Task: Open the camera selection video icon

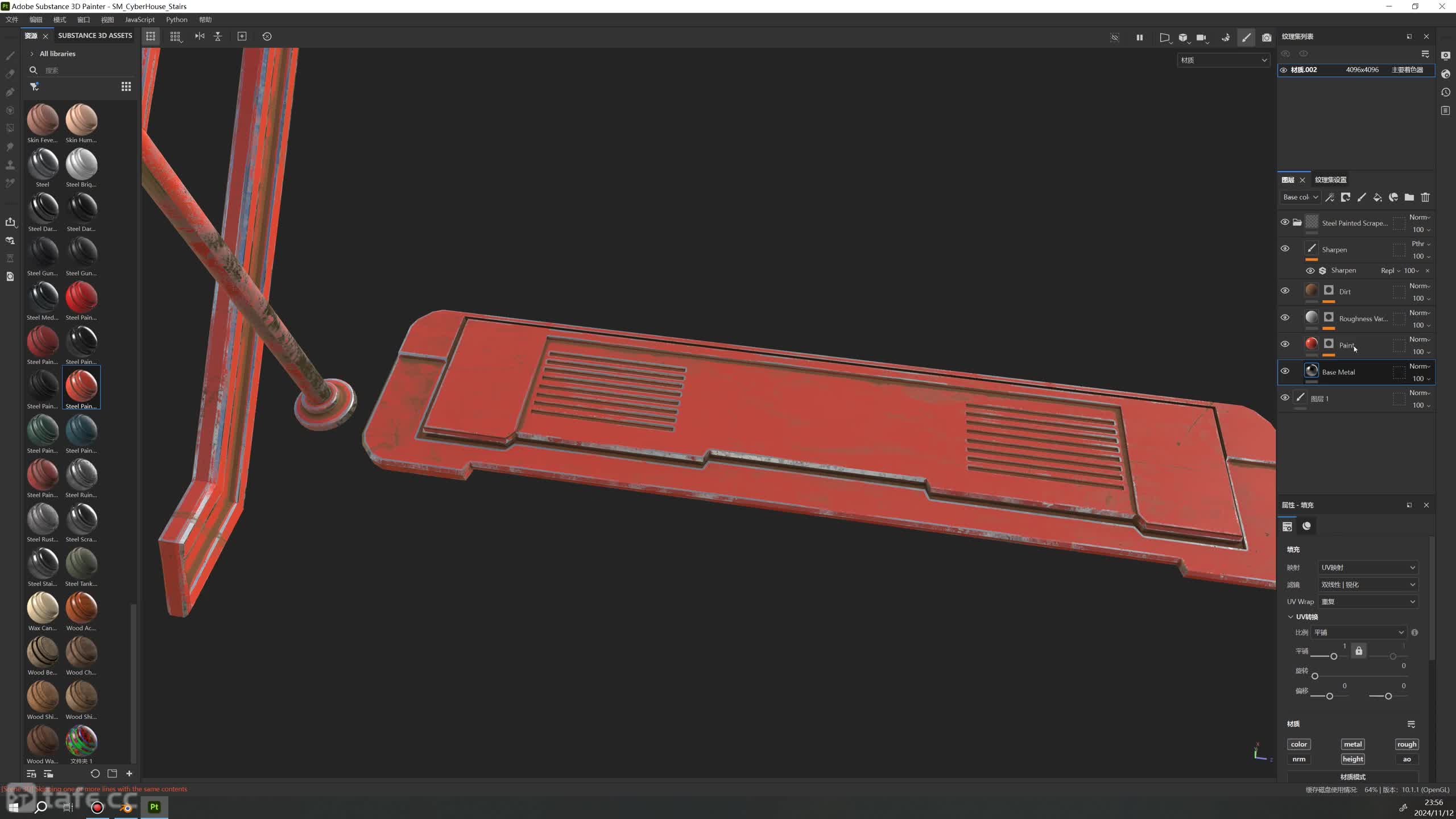Action: [x=1202, y=38]
